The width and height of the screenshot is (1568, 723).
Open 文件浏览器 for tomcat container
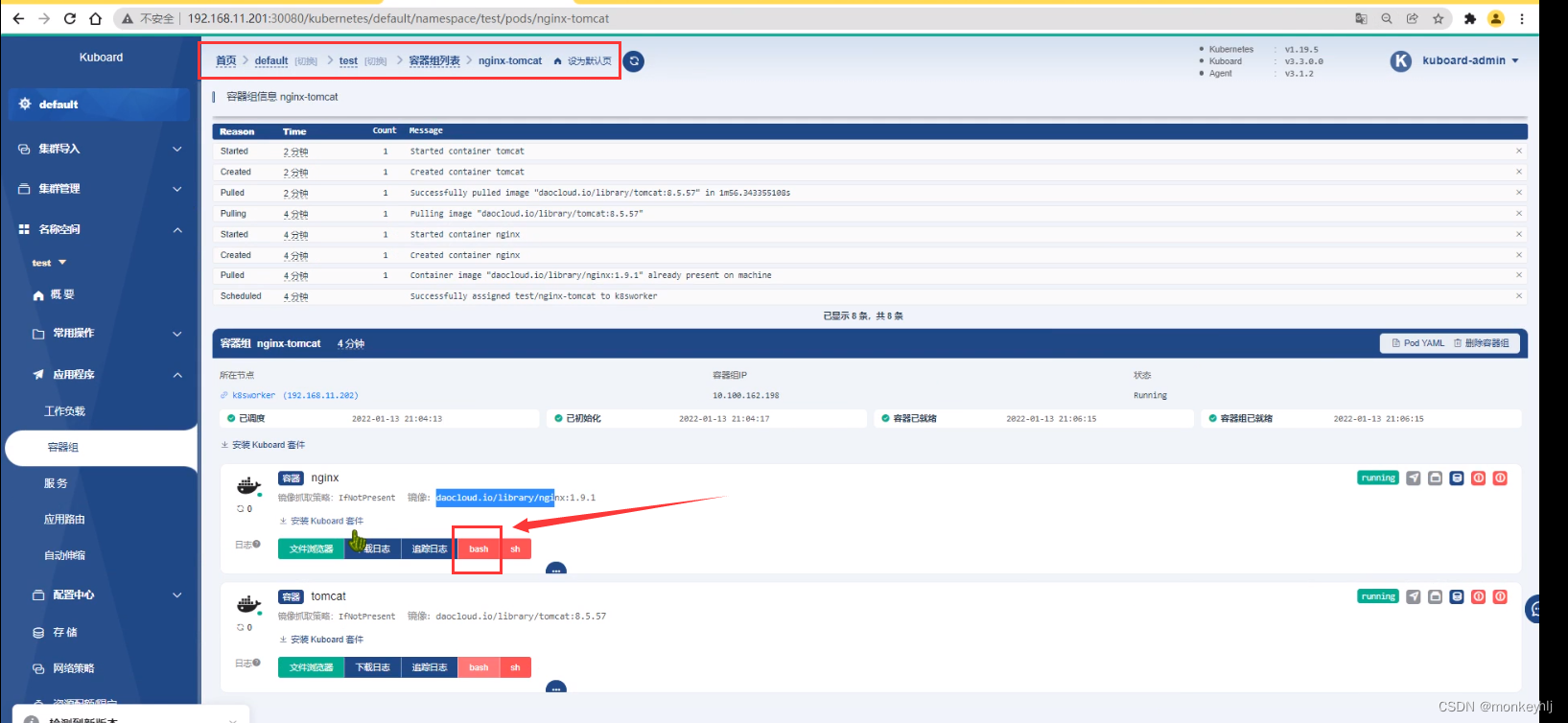click(x=312, y=667)
